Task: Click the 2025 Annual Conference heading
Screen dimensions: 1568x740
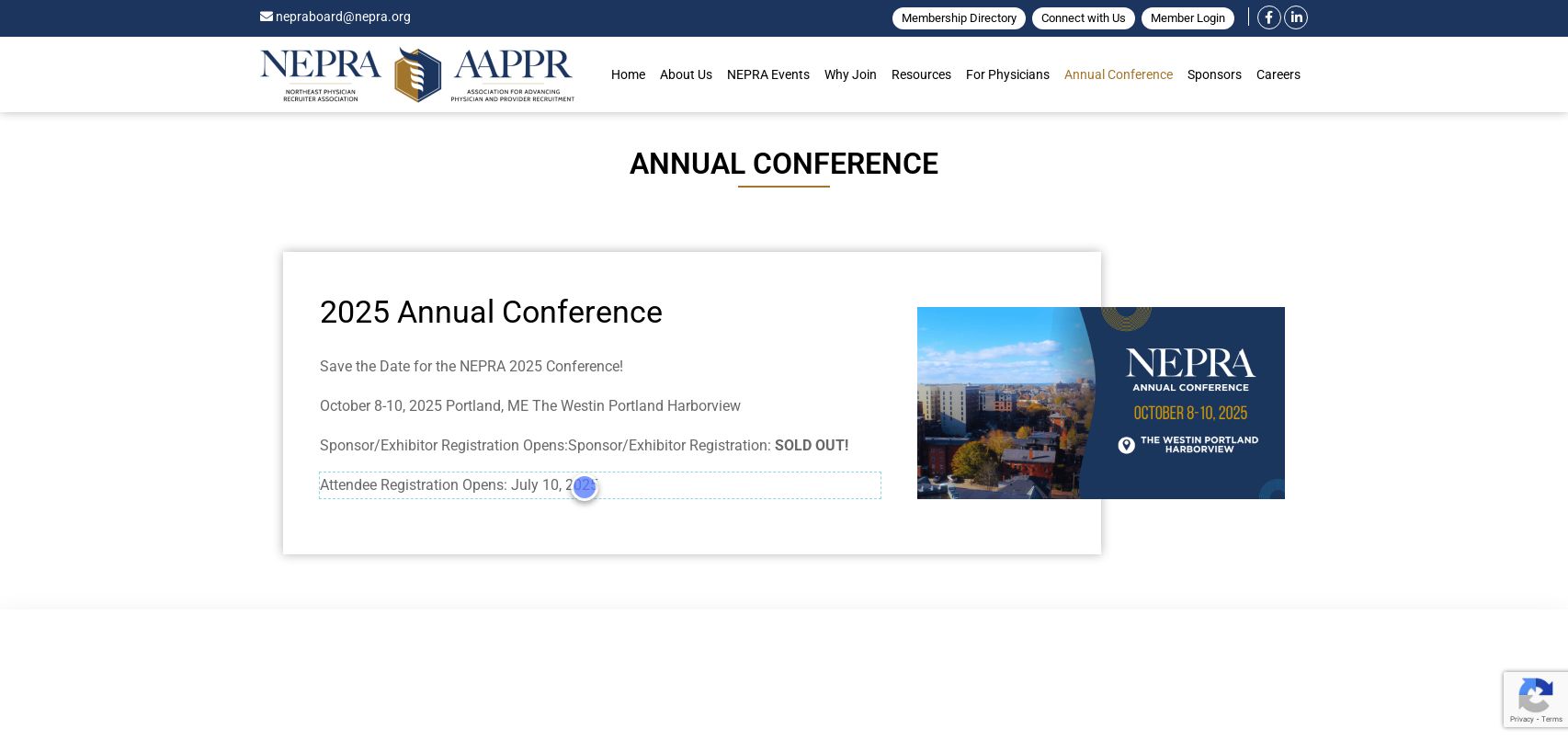Action: coord(491,313)
